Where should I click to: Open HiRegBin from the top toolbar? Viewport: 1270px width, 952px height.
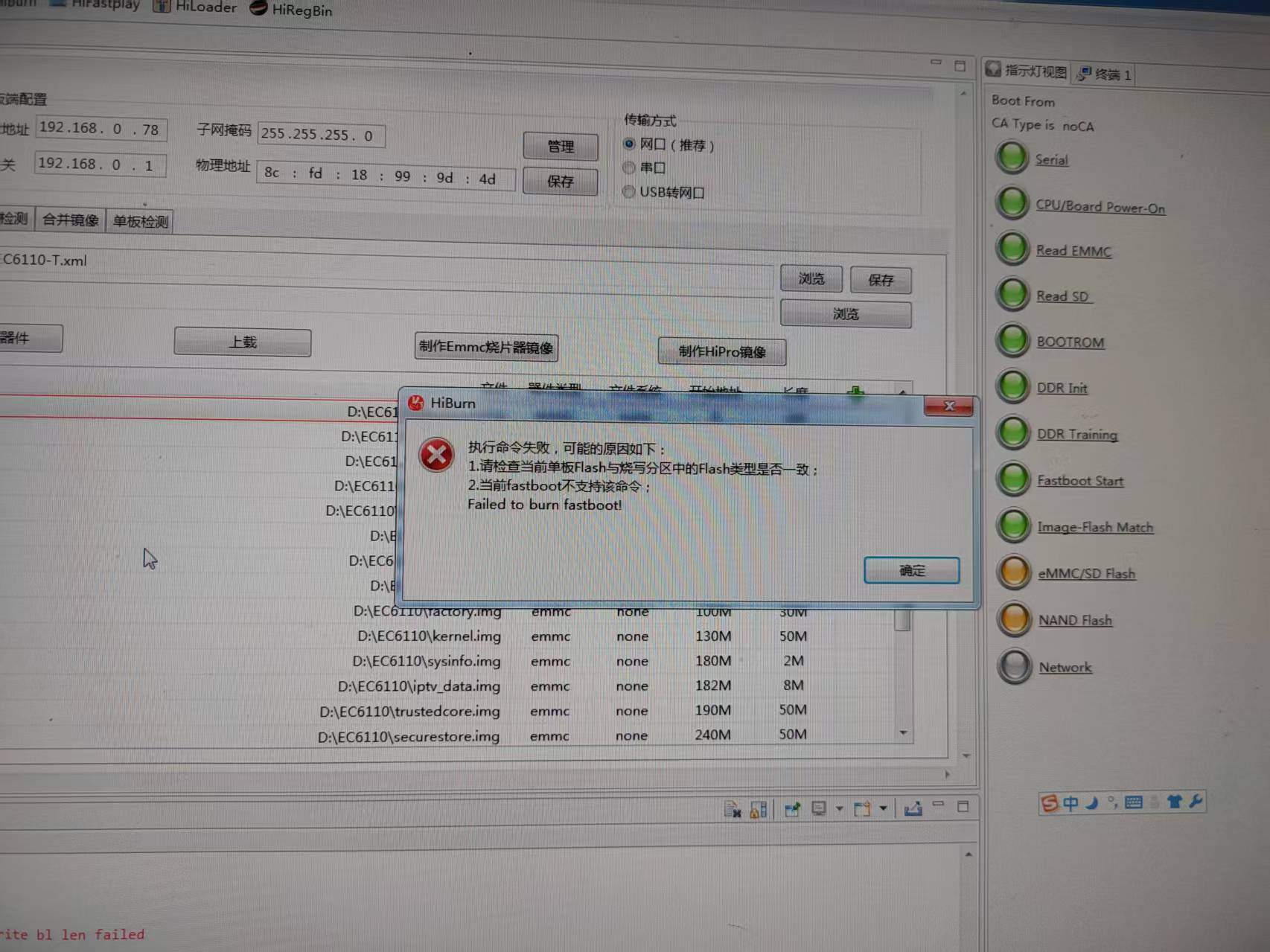click(x=291, y=10)
